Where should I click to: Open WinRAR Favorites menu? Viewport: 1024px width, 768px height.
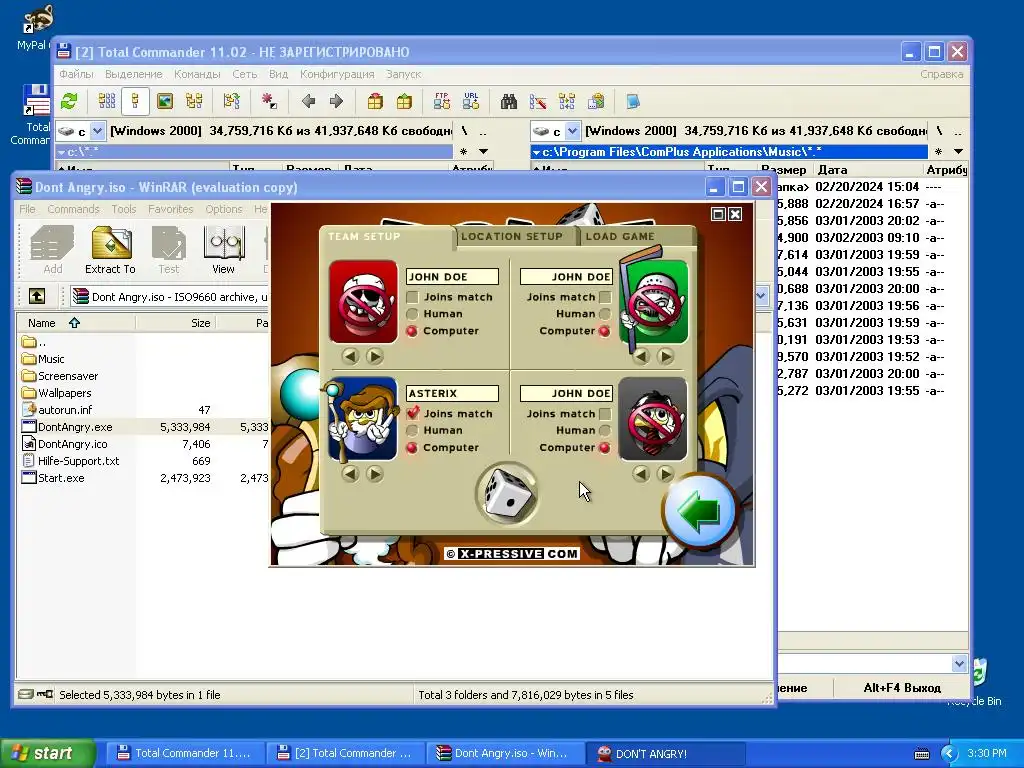pyautogui.click(x=170, y=209)
